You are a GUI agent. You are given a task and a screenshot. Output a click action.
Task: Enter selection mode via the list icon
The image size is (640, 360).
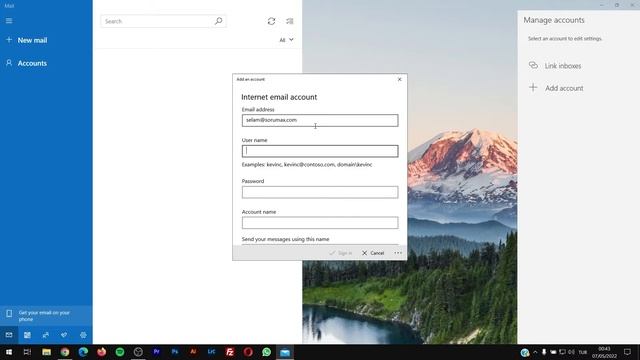coord(290,21)
